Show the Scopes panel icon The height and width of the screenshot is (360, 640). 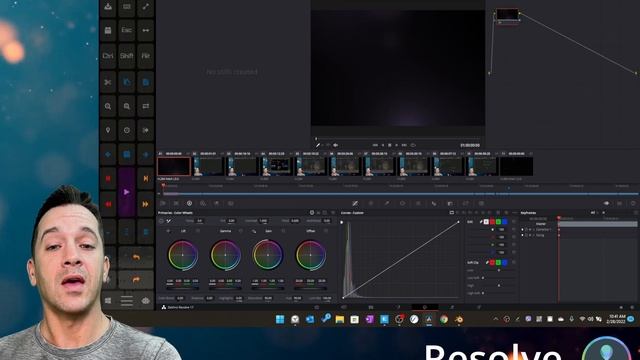point(620,203)
